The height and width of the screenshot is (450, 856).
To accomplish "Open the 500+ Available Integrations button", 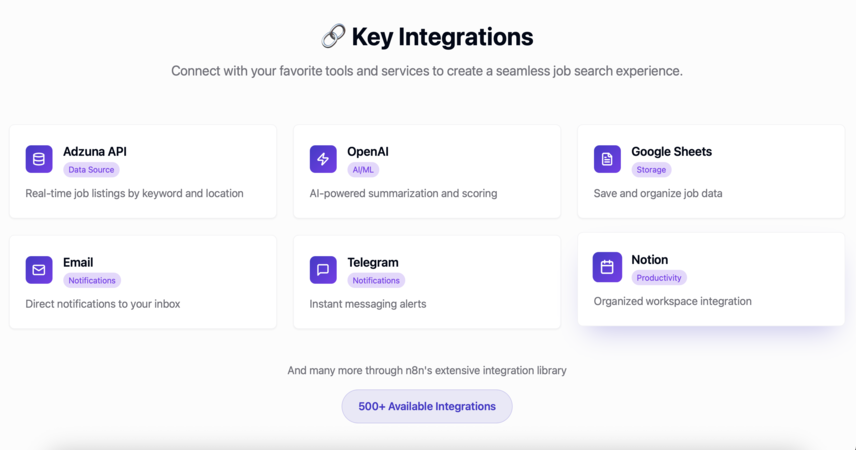I will coord(427,406).
